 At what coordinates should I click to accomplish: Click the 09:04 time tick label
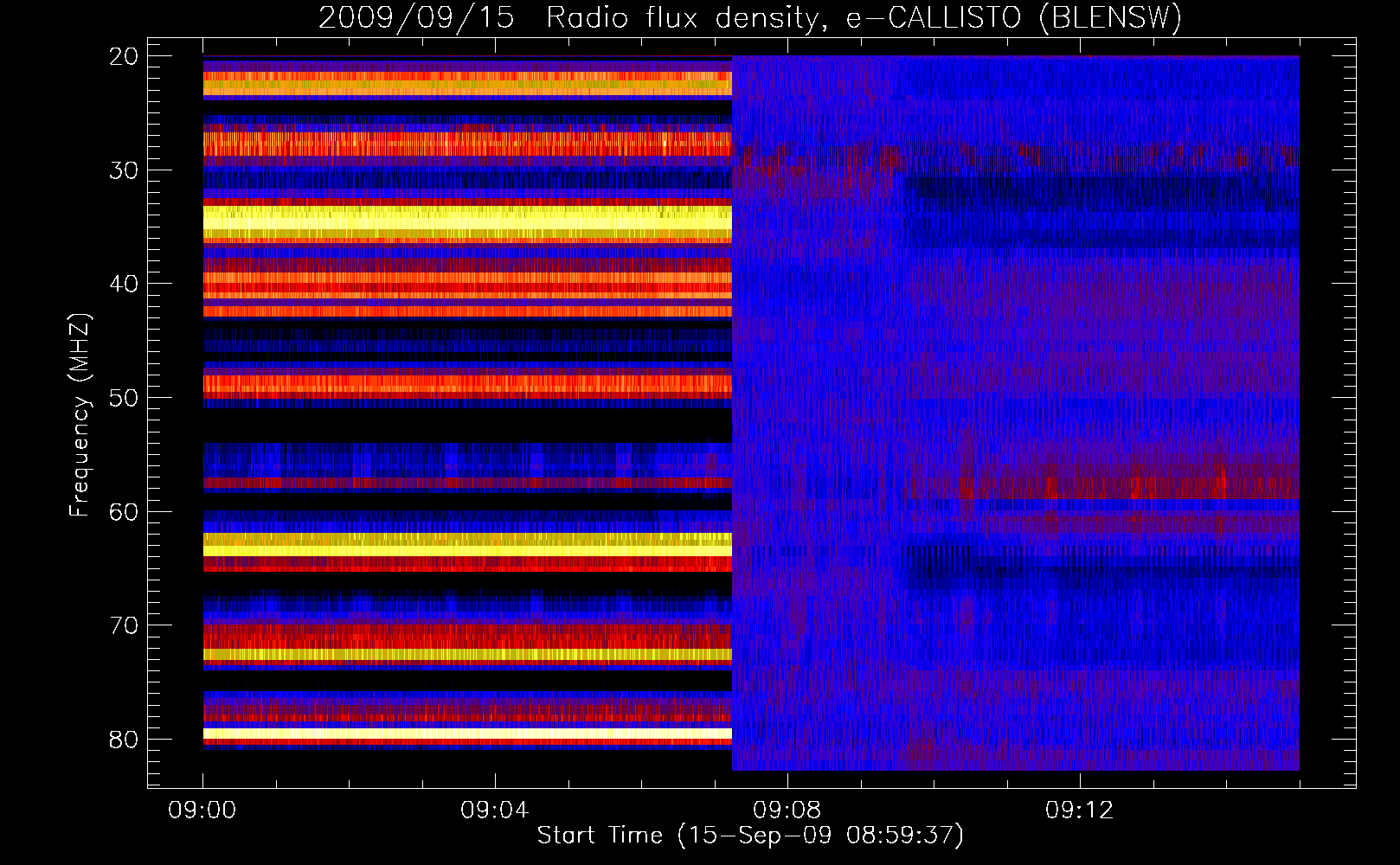(x=495, y=811)
